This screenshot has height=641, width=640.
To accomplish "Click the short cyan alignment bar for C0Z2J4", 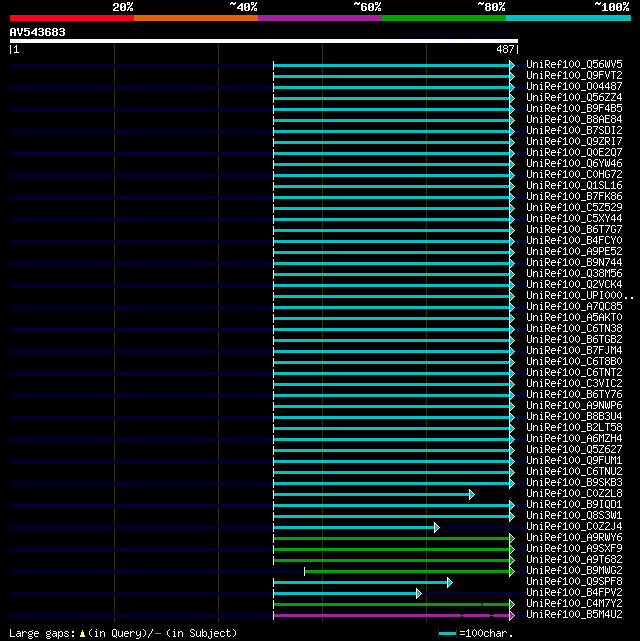I will coord(354,527).
